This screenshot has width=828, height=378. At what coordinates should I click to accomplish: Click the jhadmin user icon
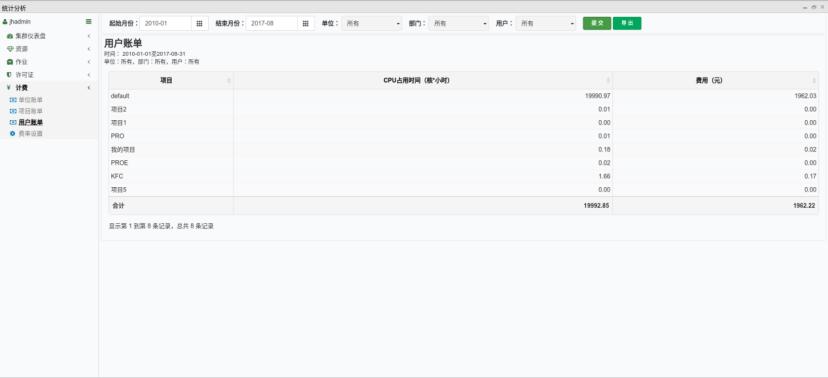click(5, 22)
